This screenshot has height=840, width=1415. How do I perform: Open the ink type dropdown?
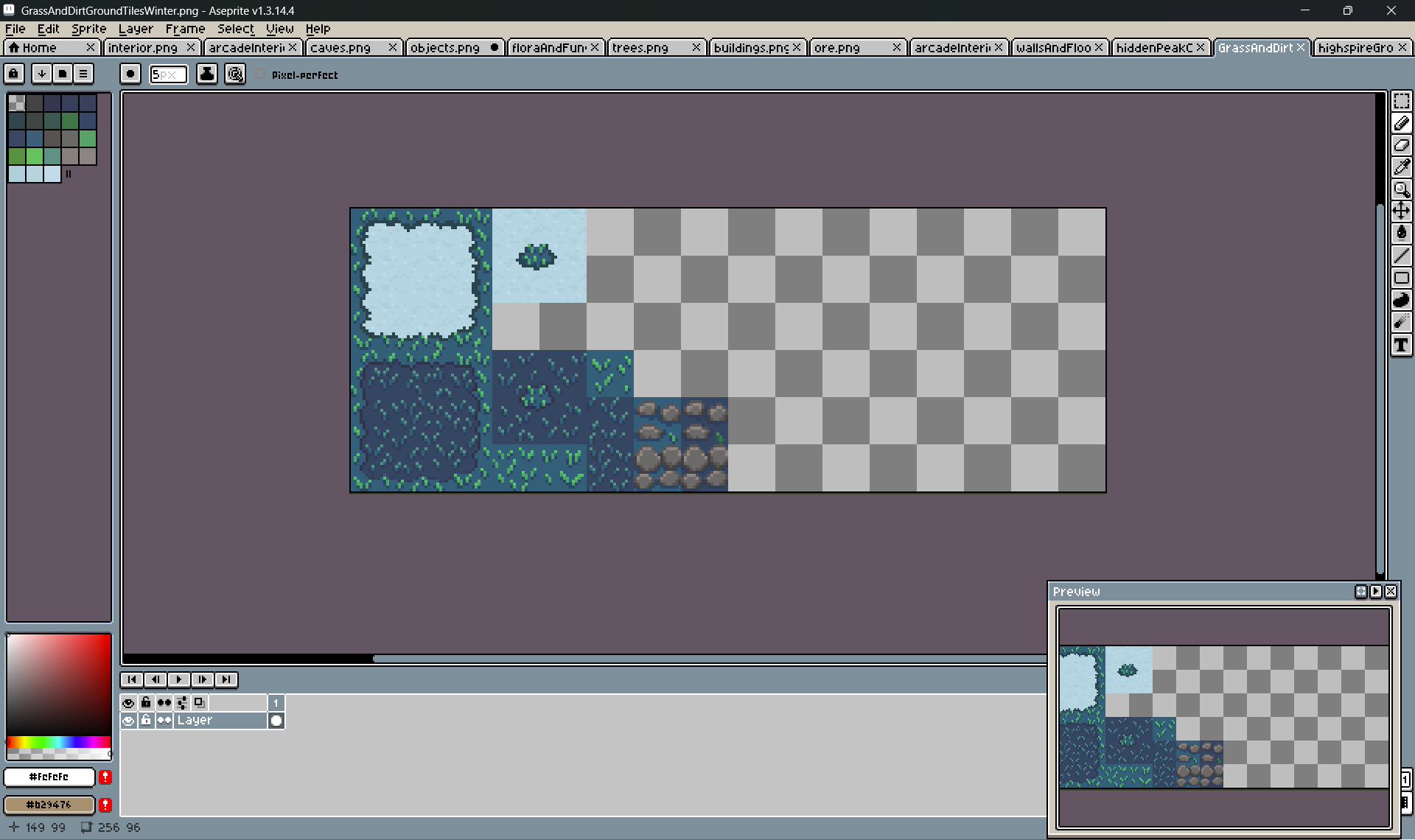(207, 74)
